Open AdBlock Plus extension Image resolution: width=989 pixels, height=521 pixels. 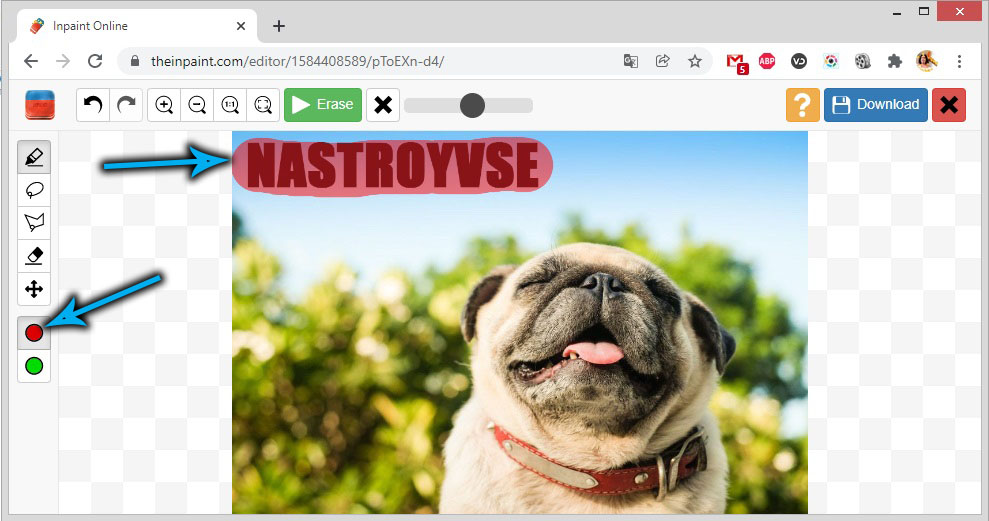[x=767, y=61]
